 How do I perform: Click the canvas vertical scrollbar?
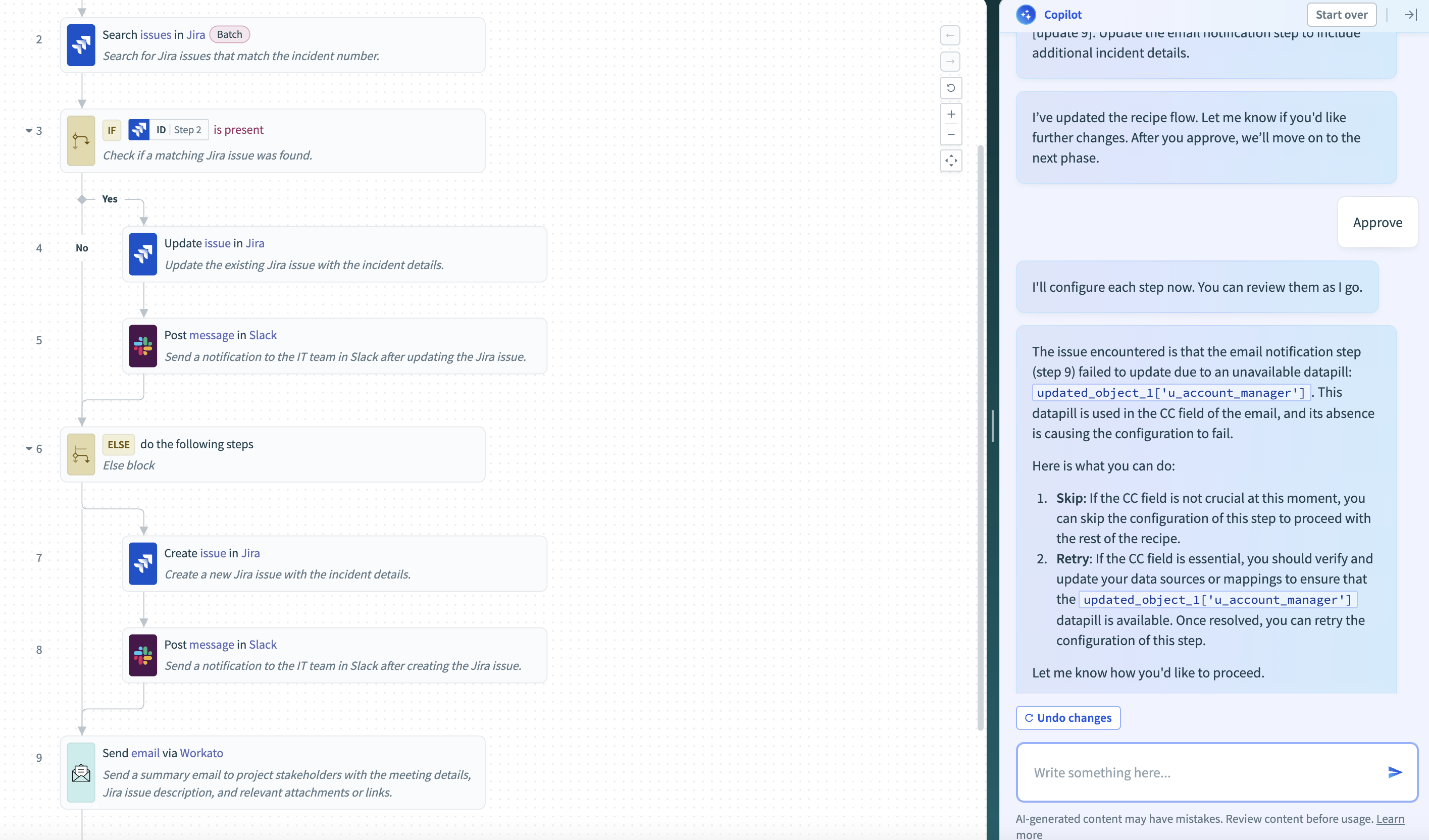coord(980,438)
